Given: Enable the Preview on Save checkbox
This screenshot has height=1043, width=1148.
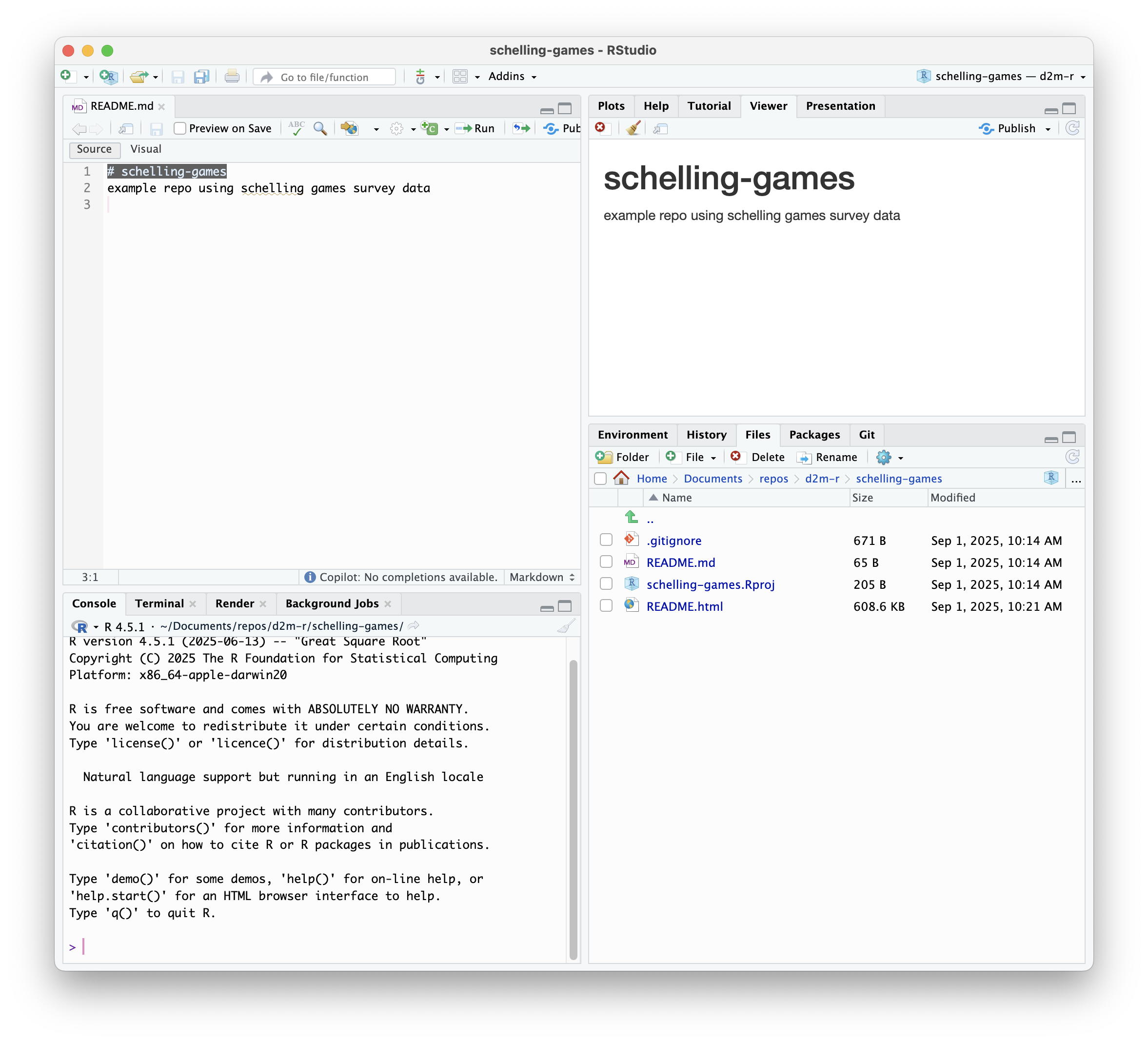Looking at the screenshot, I should [x=180, y=128].
